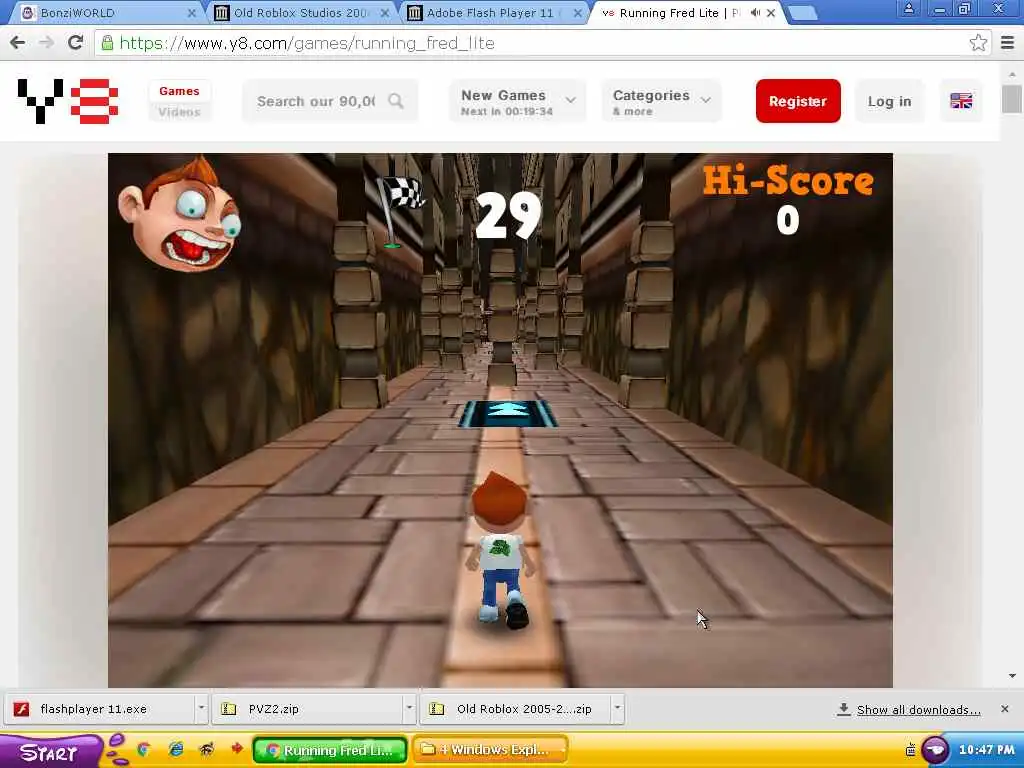Screen dimensions: 1024x768
Task: Switch to Old Roblox Studios tab
Action: 301,13
